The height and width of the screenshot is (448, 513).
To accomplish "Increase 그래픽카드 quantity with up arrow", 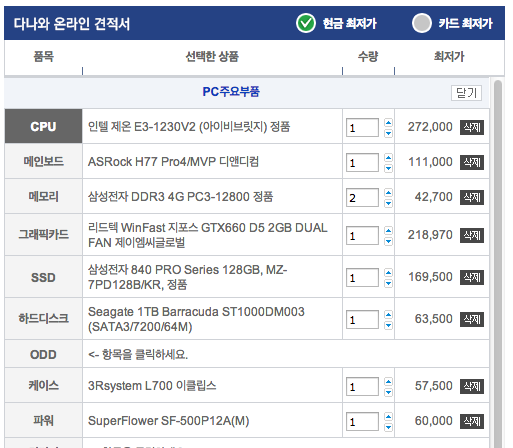I will tap(388, 231).
